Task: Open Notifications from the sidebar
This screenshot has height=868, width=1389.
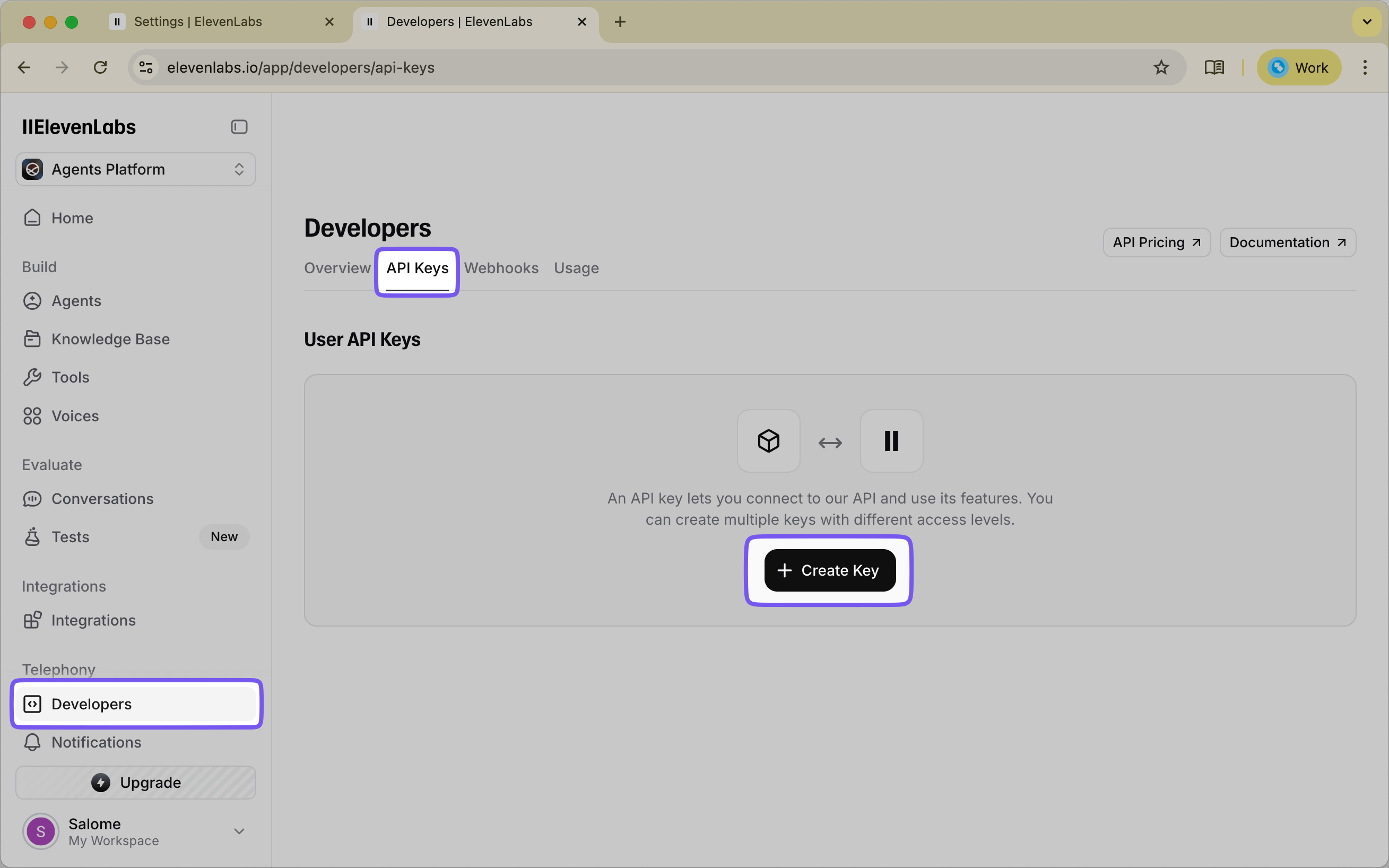Action: (96, 742)
